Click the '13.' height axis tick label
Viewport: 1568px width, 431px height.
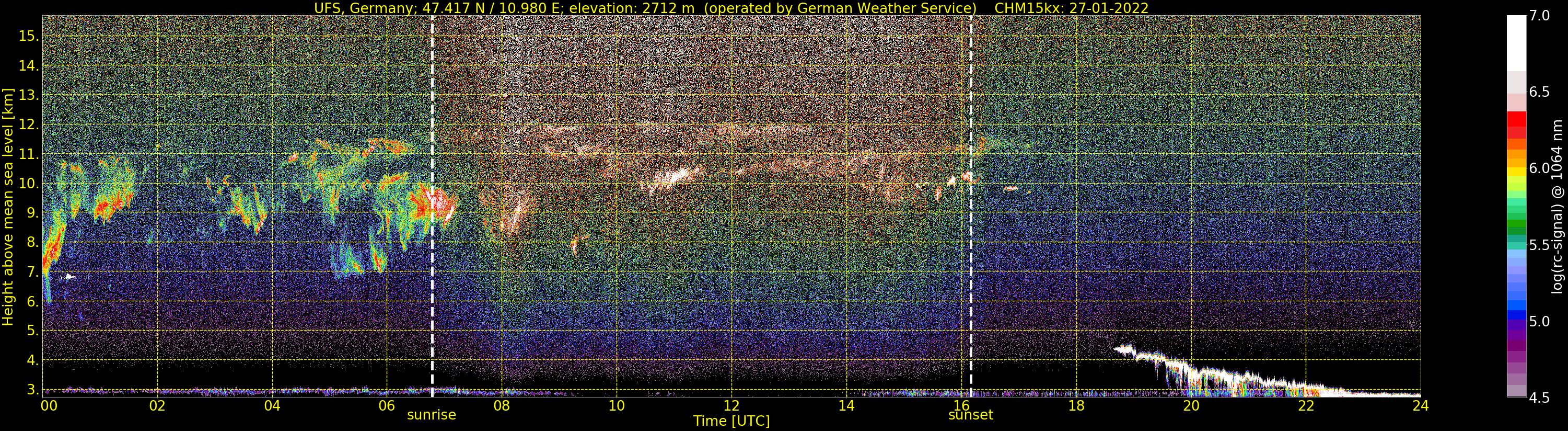[29, 95]
